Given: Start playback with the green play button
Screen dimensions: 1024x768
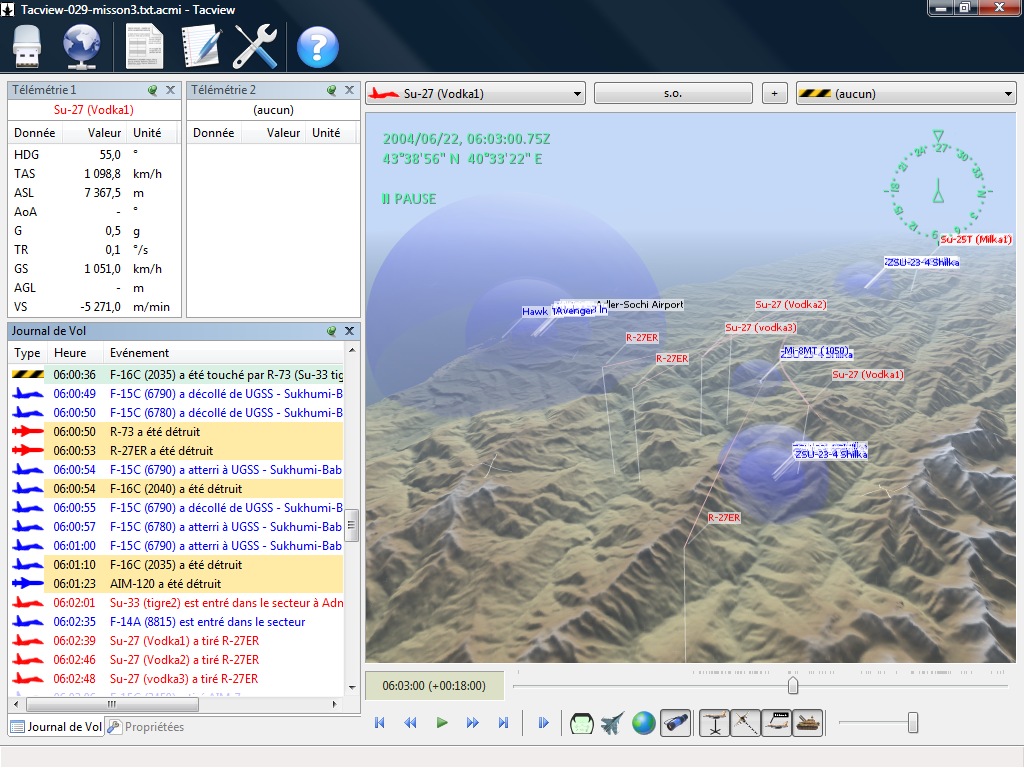Looking at the screenshot, I should click(x=441, y=722).
